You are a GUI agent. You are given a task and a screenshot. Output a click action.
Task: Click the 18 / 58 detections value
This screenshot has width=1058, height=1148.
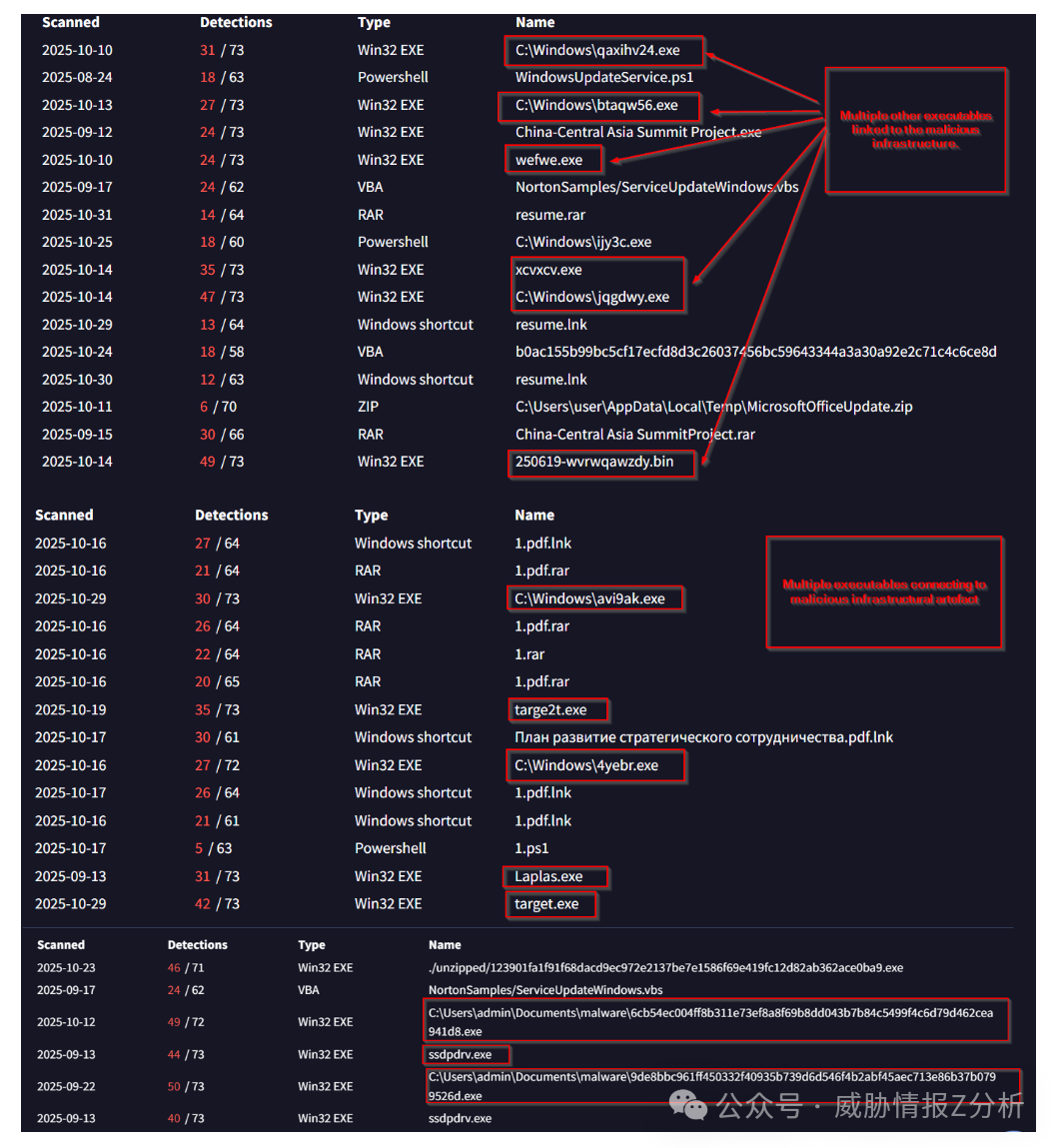coord(222,352)
